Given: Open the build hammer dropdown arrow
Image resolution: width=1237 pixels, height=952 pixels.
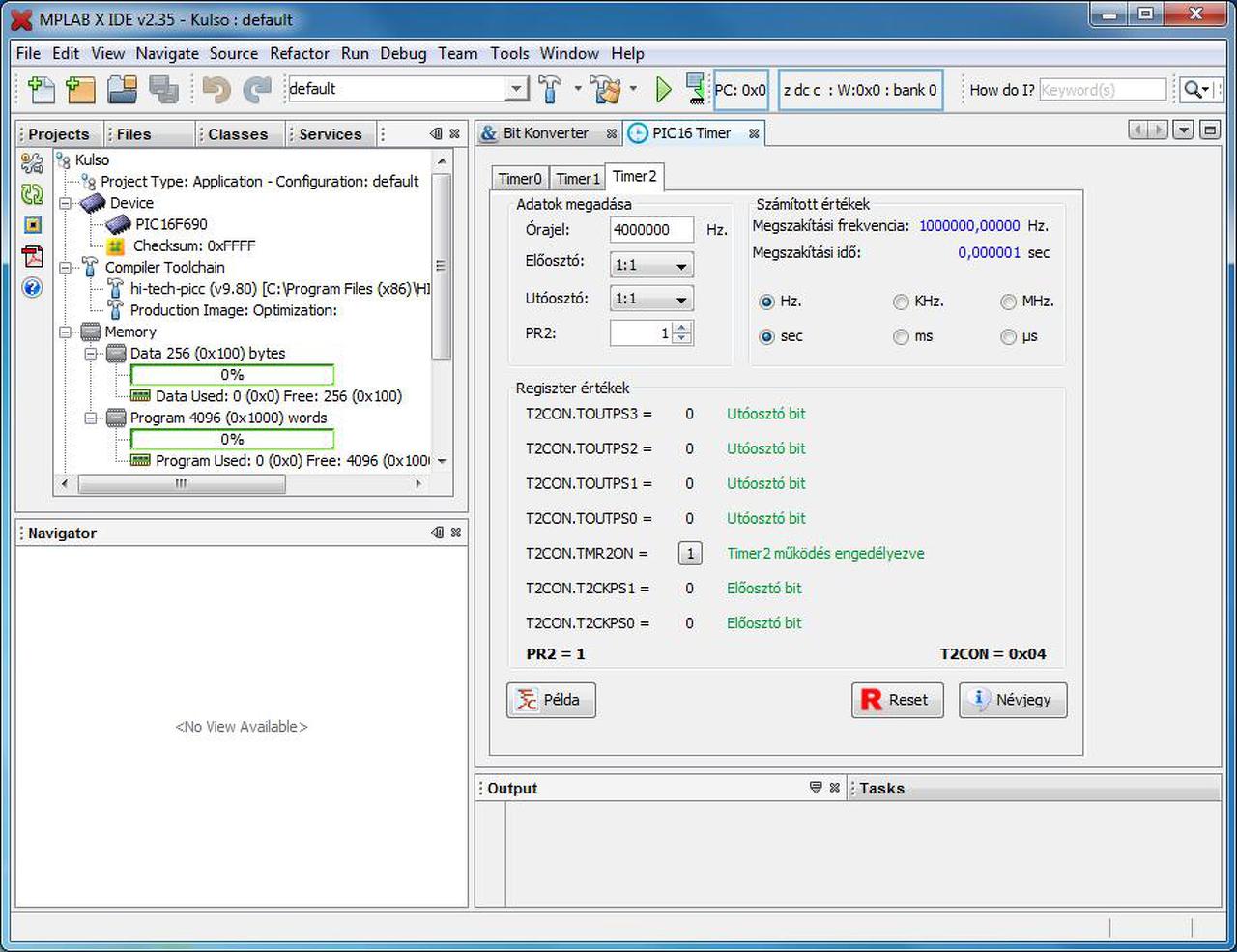Looking at the screenshot, I should pos(578,89).
